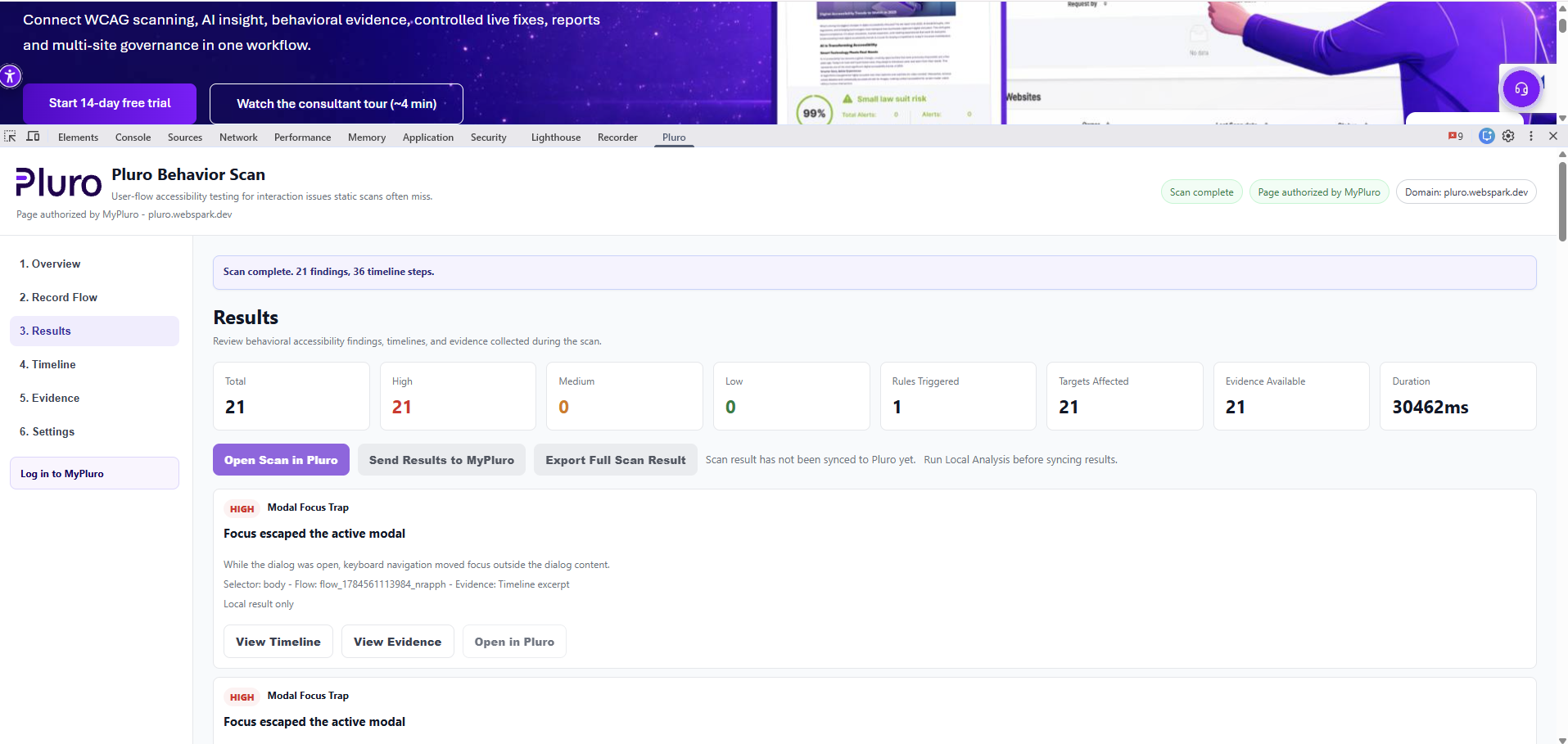Go to the Performance tab
This screenshot has width=1568, height=744.
tap(302, 138)
